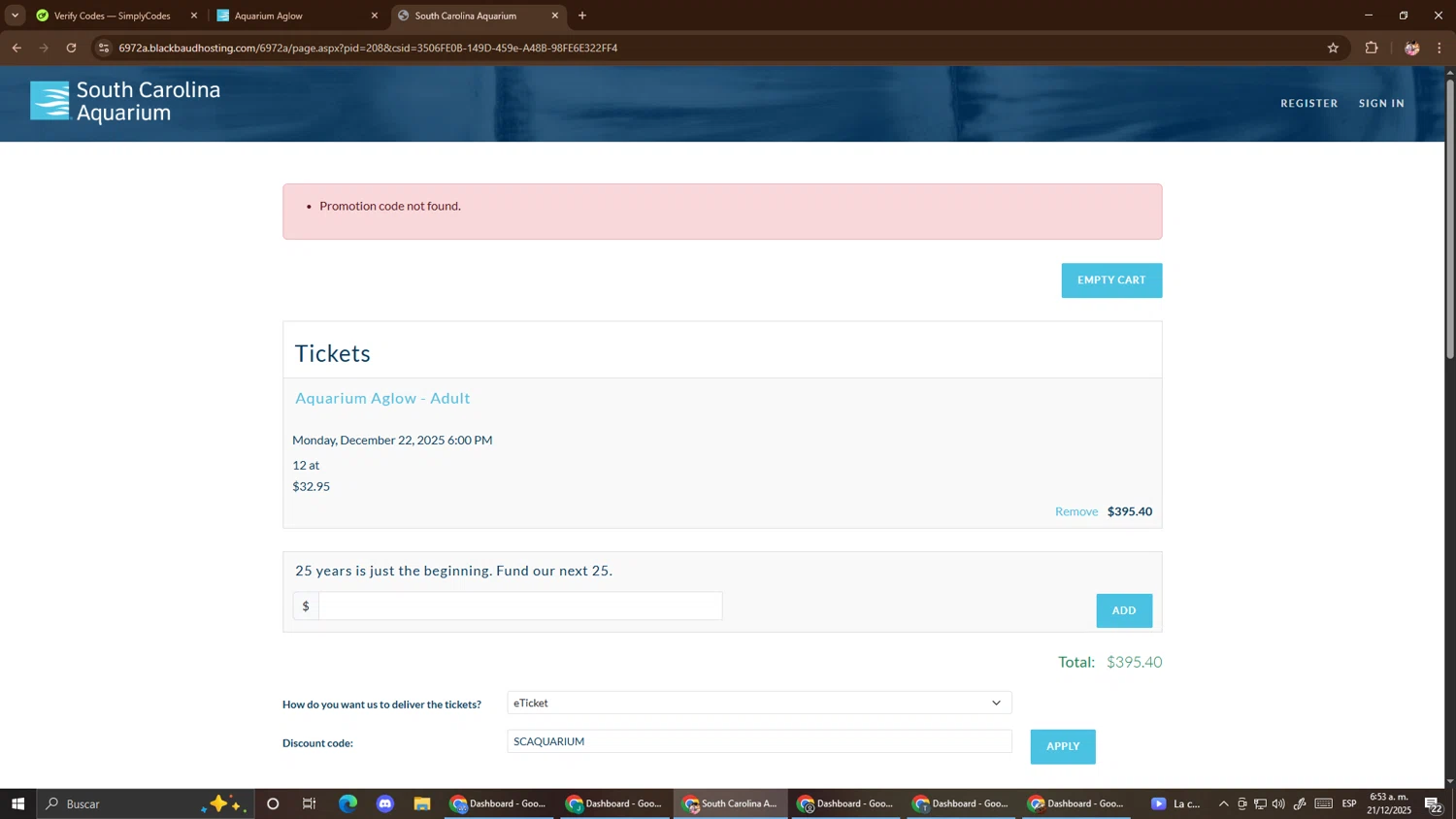Open the Aquarium Aglow - Adult ticket link
This screenshot has width=1456, height=819.
(382, 398)
